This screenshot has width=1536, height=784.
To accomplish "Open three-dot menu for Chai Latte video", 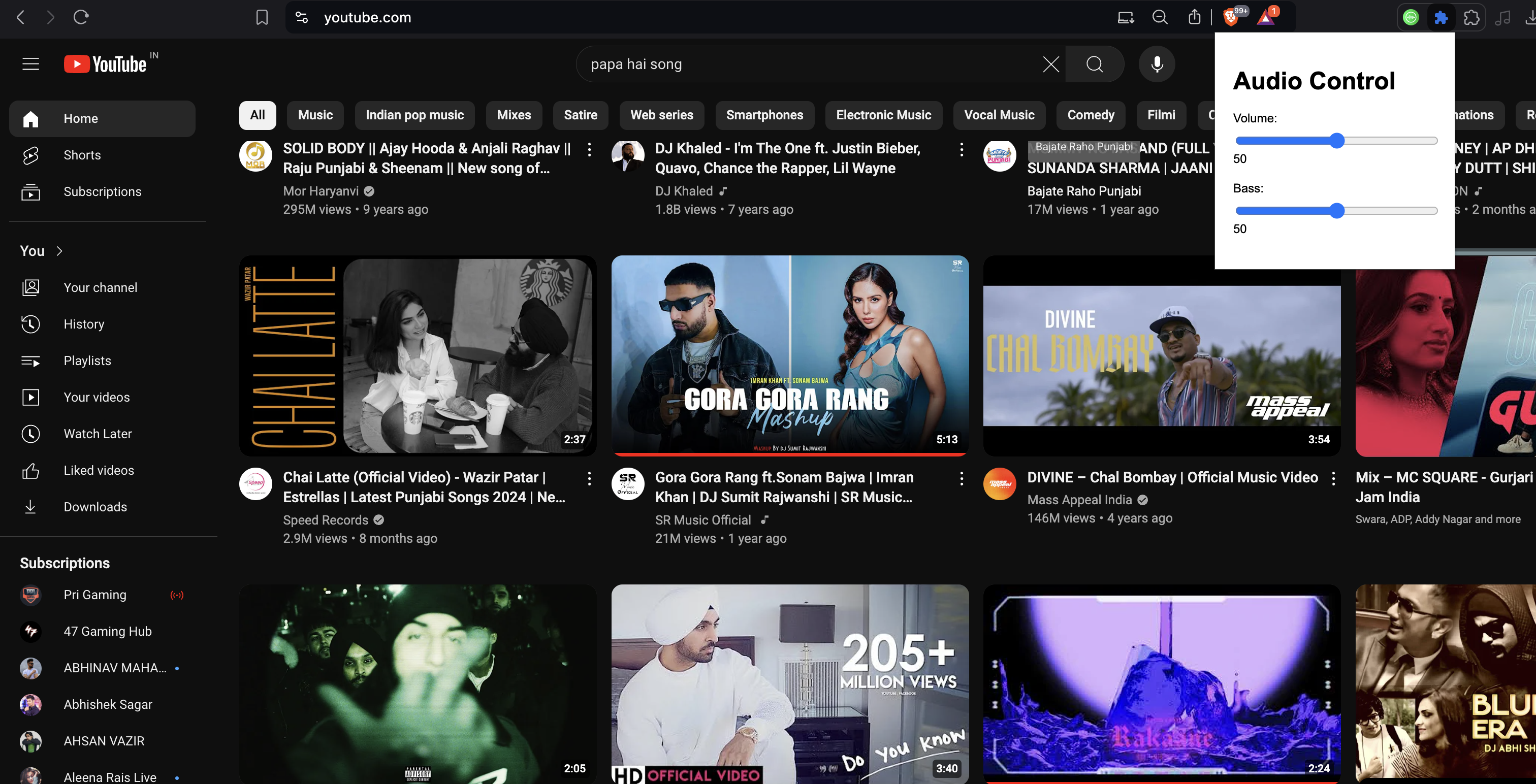I will [x=589, y=478].
